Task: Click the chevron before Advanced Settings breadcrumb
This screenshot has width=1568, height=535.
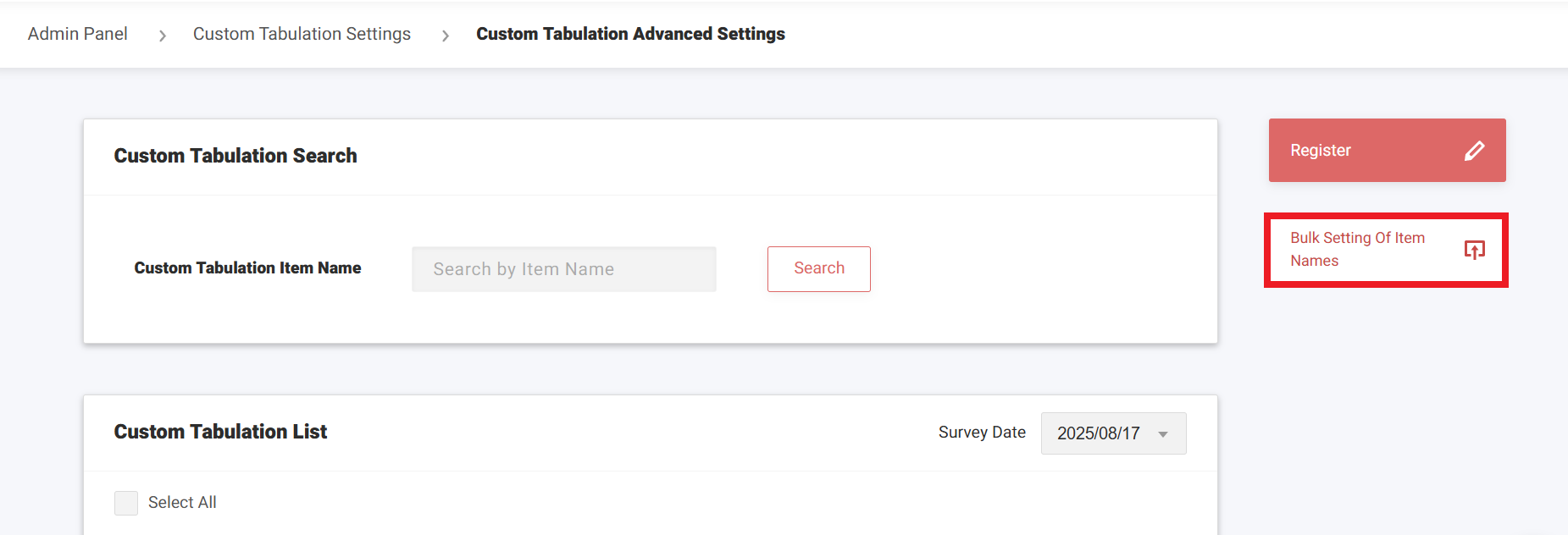Action: coord(445,36)
